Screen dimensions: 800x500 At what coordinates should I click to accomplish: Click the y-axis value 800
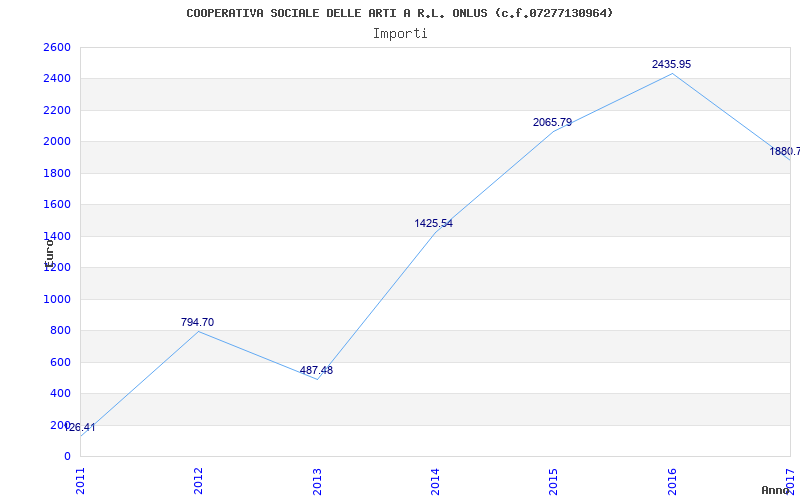pos(61,331)
